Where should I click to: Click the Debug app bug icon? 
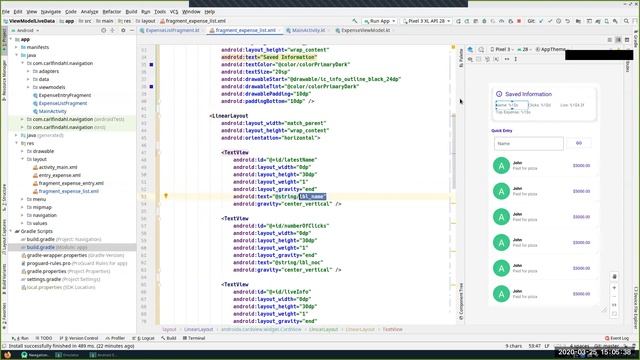tap(484, 21)
